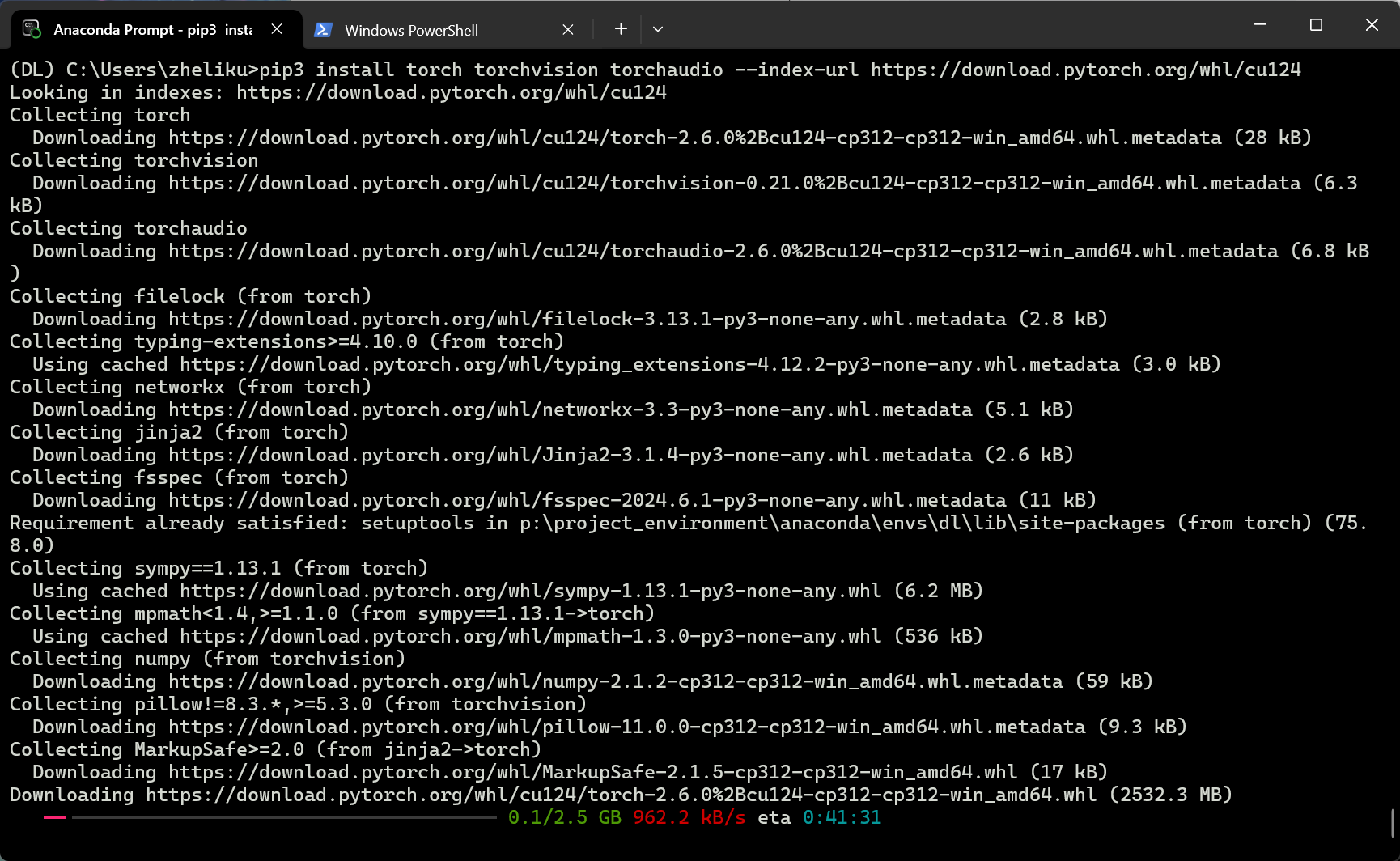The image size is (1400, 861).
Task: Click 'Collecting fsspec (from torch)' line
Action: (179, 477)
